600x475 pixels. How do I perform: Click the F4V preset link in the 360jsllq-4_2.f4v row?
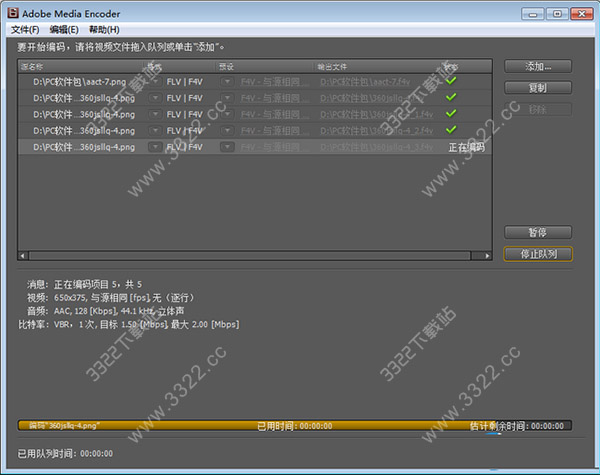[275, 131]
